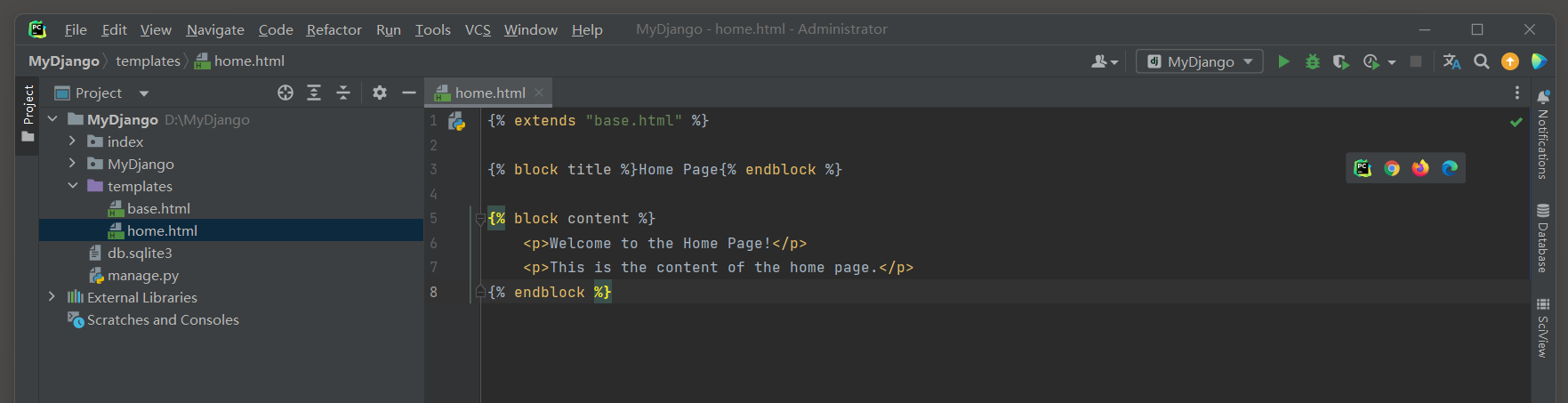Open the Code With Me user icon
The image size is (1568, 403).
point(1104,61)
